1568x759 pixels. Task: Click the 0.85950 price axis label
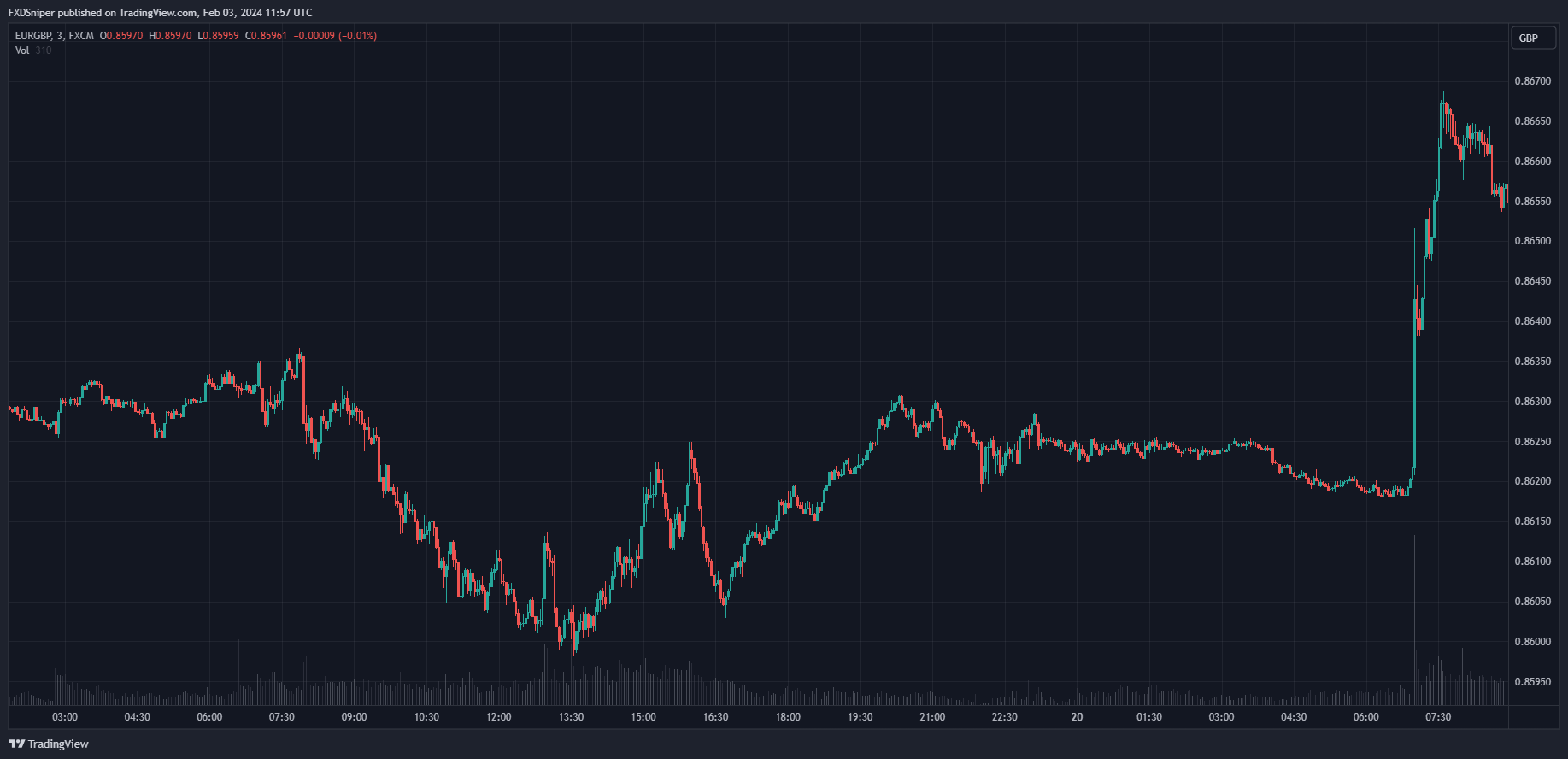click(1532, 682)
